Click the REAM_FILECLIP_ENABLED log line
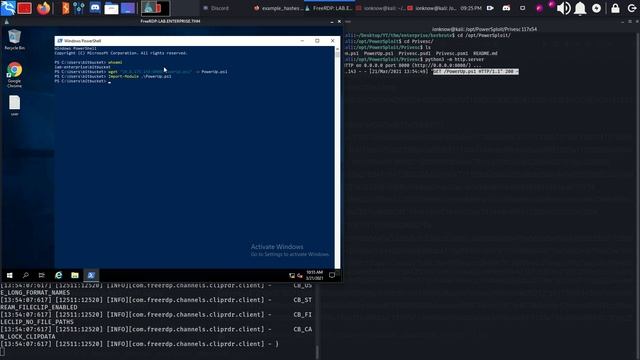Screen dimensions: 640x360 pos(157,303)
